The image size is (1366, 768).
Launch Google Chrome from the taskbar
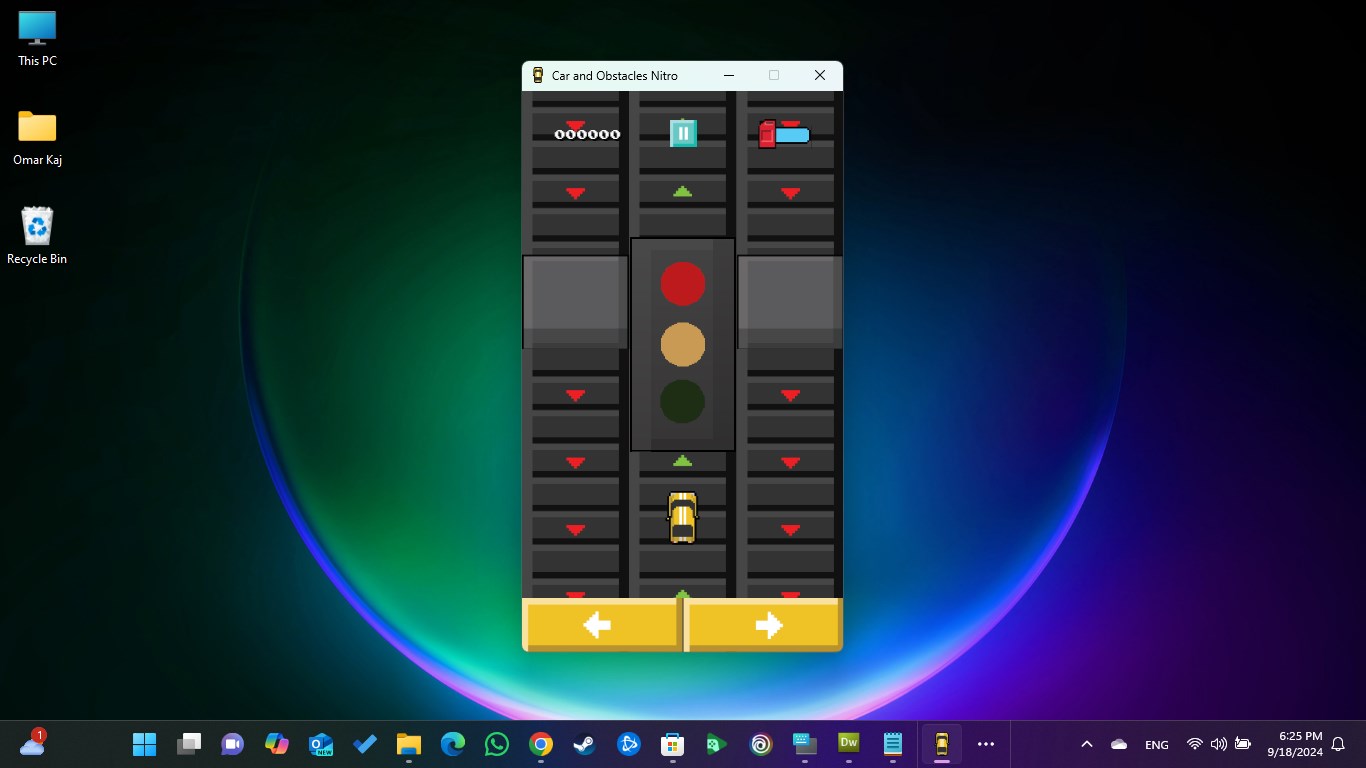pyautogui.click(x=540, y=744)
